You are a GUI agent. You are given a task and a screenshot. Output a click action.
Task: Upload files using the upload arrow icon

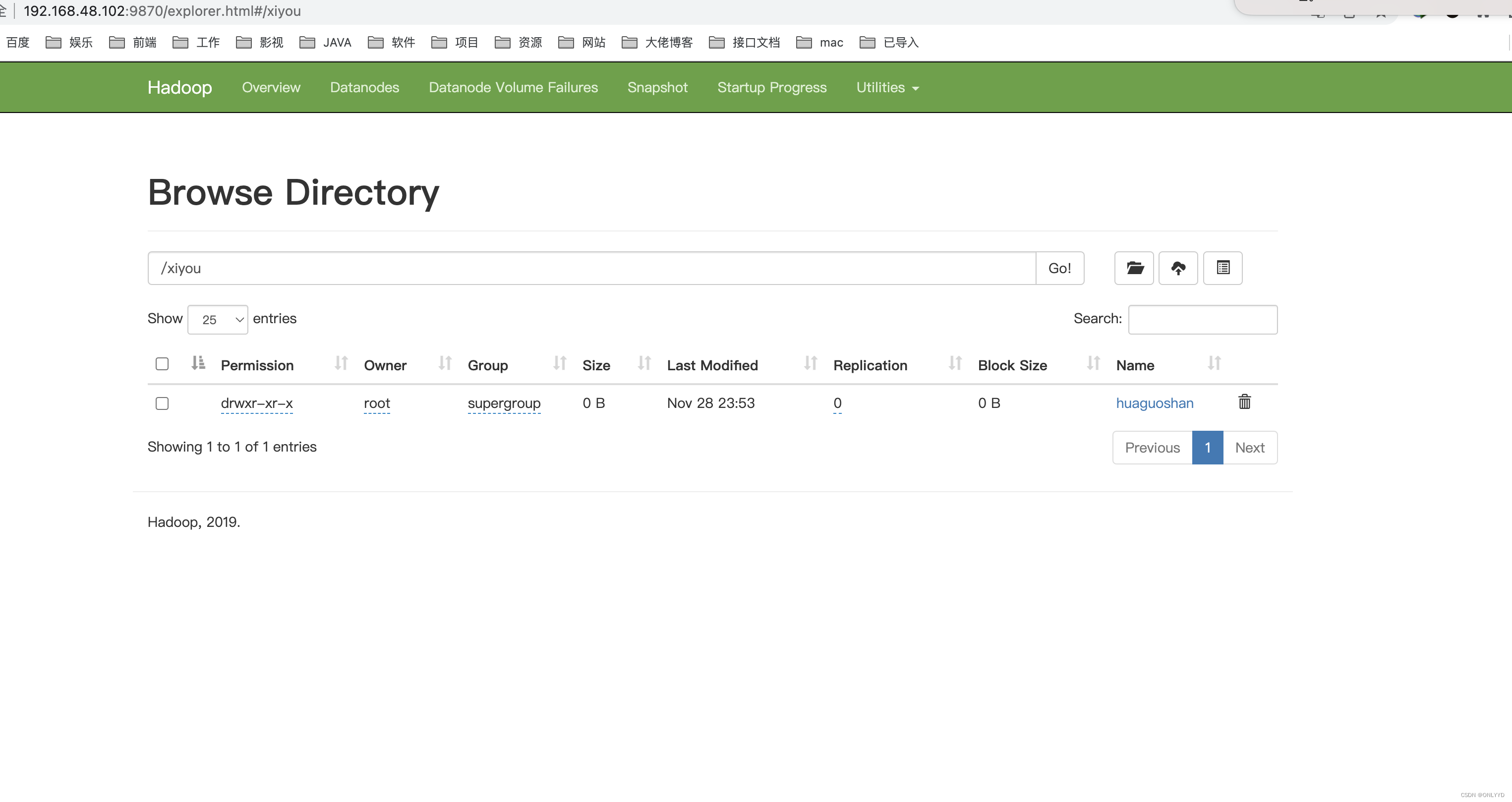1178,268
